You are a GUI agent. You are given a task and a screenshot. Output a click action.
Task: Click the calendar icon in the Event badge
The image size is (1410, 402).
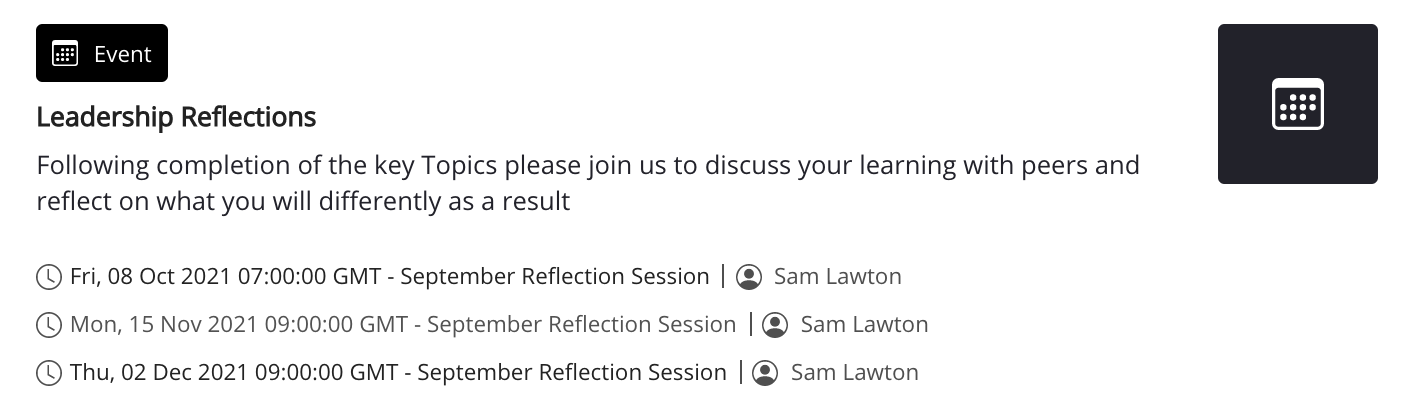coord(65,54)
